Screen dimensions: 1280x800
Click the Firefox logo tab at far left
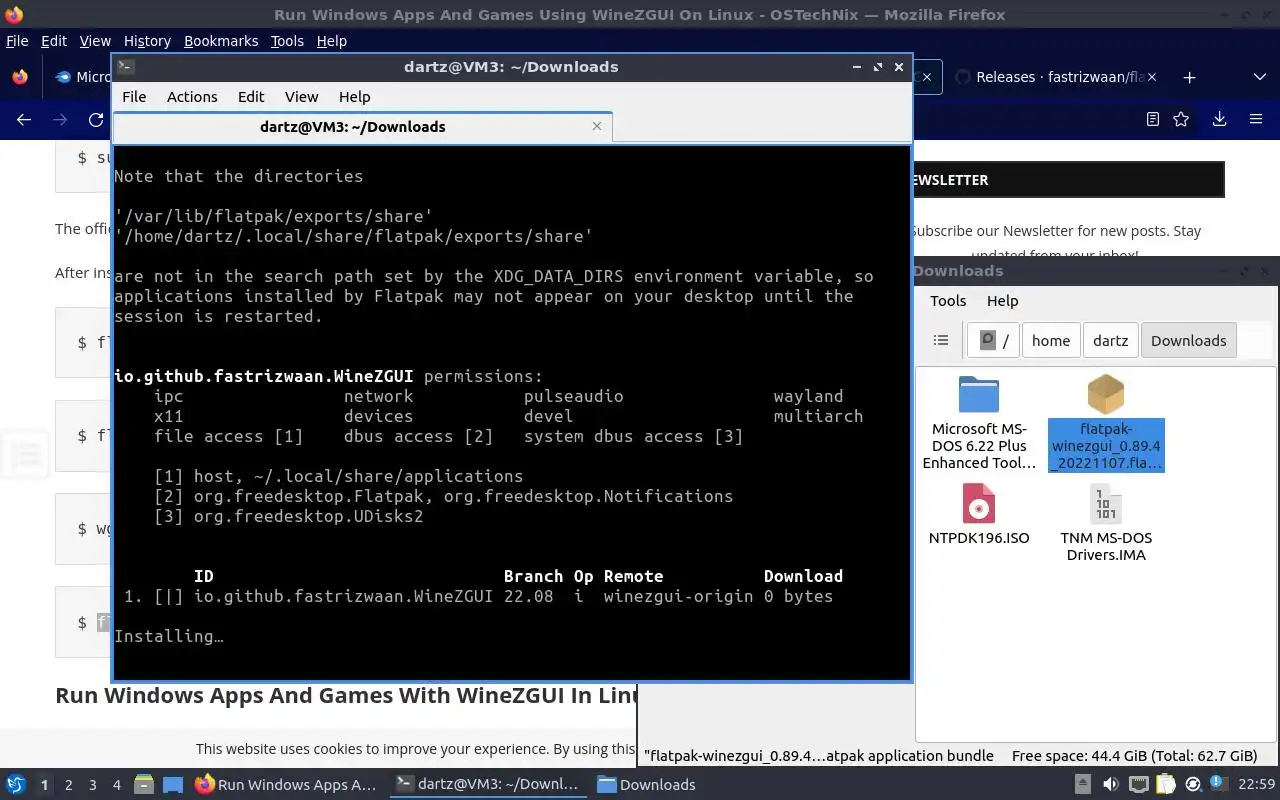click(20, 77)
